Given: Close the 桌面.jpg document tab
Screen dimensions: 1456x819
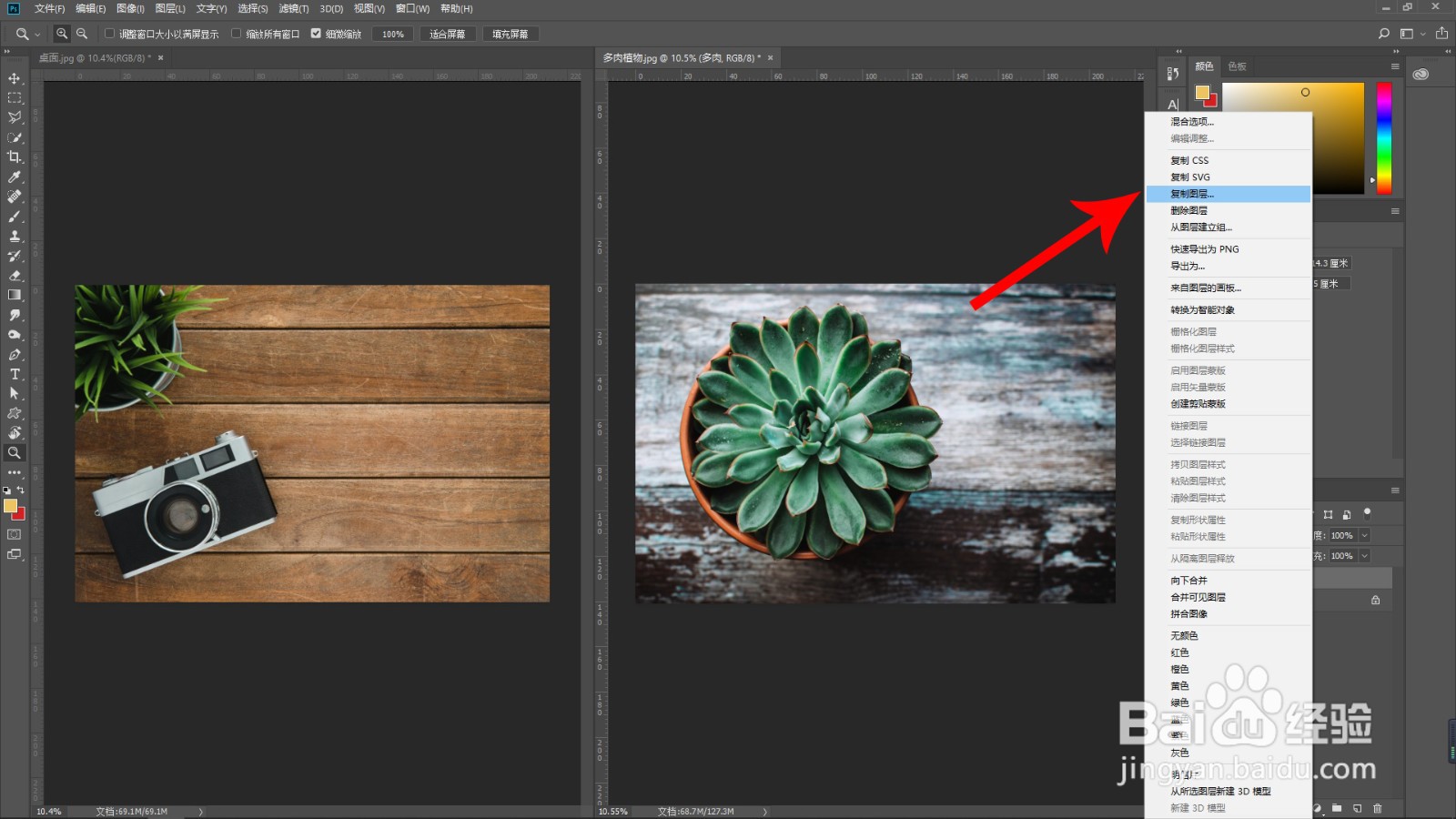Looking at the screenshot, I should click(161, 57).
